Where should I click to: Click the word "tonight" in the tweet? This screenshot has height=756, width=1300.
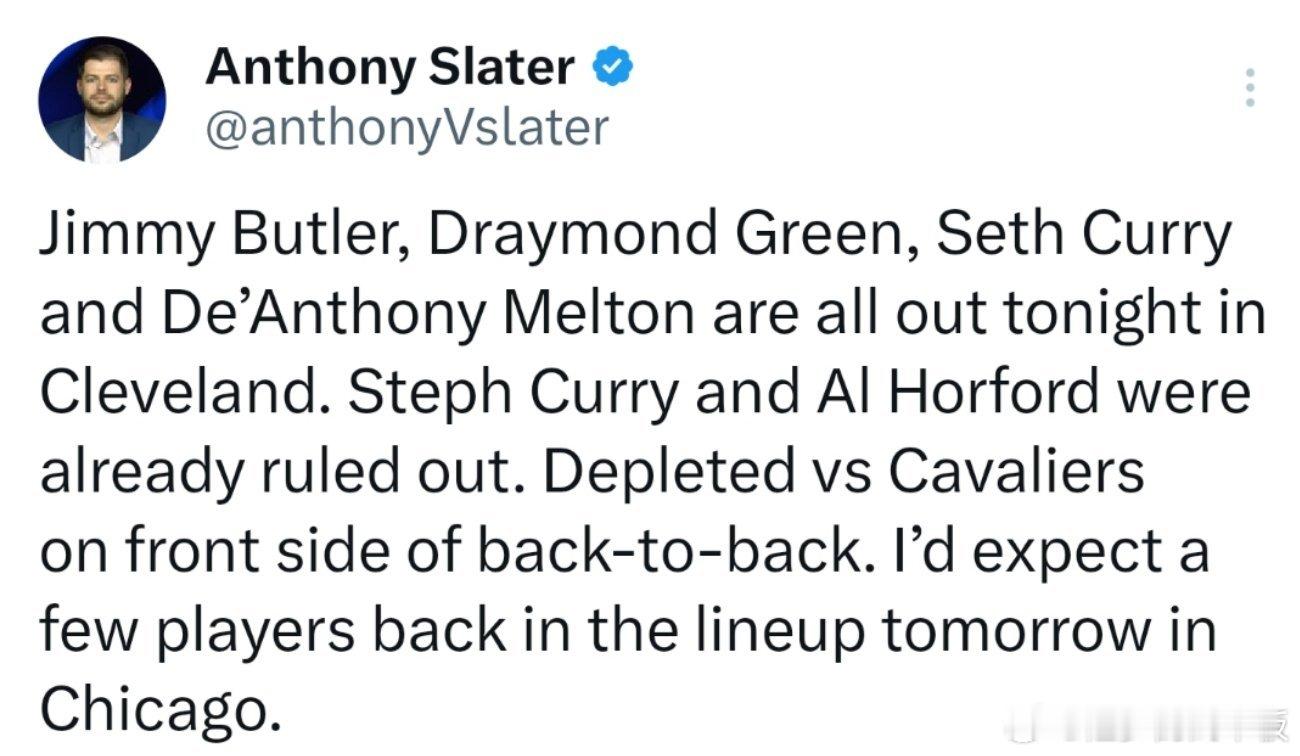click(1109, 315)
